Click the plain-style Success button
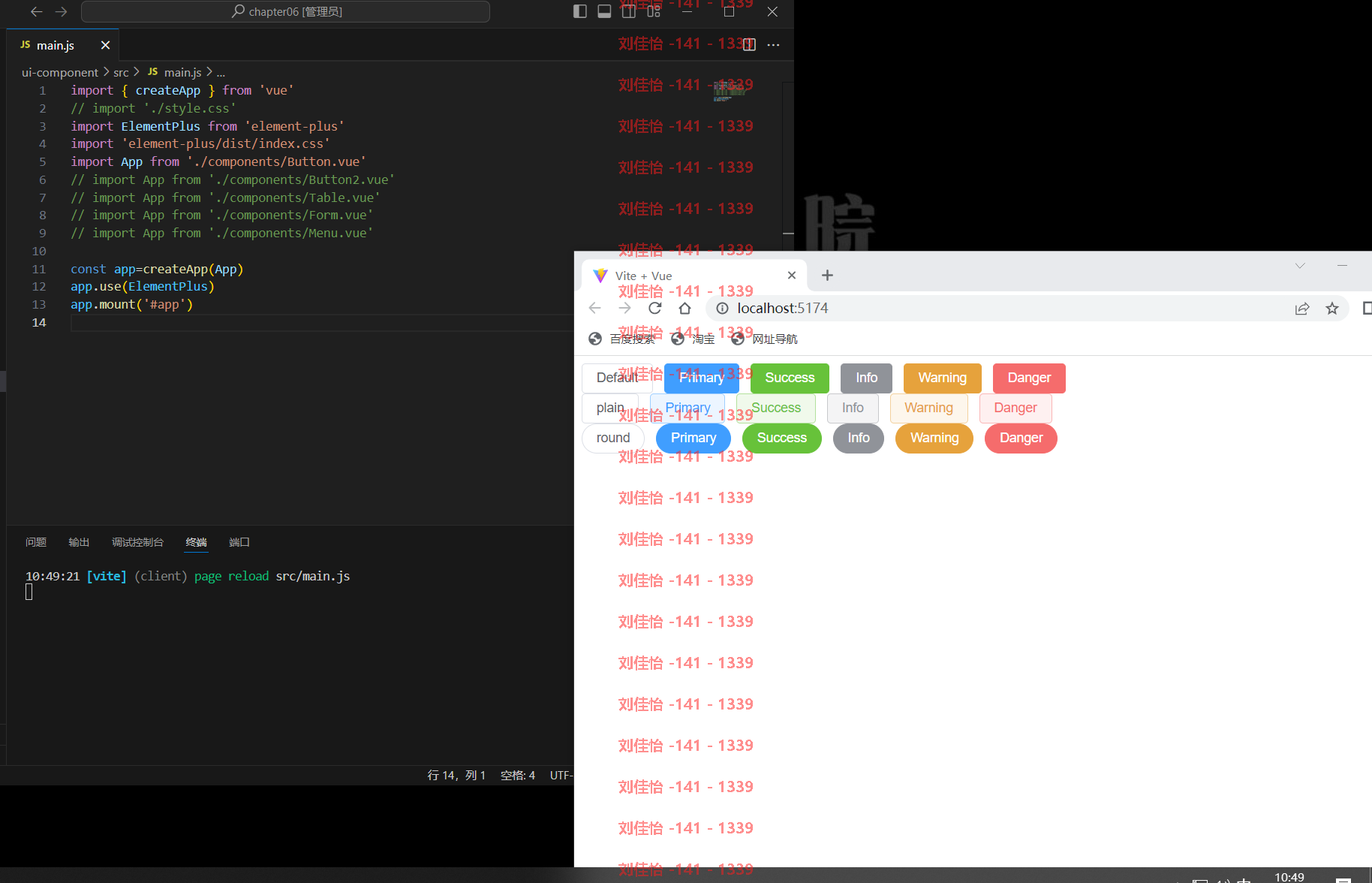Viewport: 1372px width, 883px height. tap(776, 408)
